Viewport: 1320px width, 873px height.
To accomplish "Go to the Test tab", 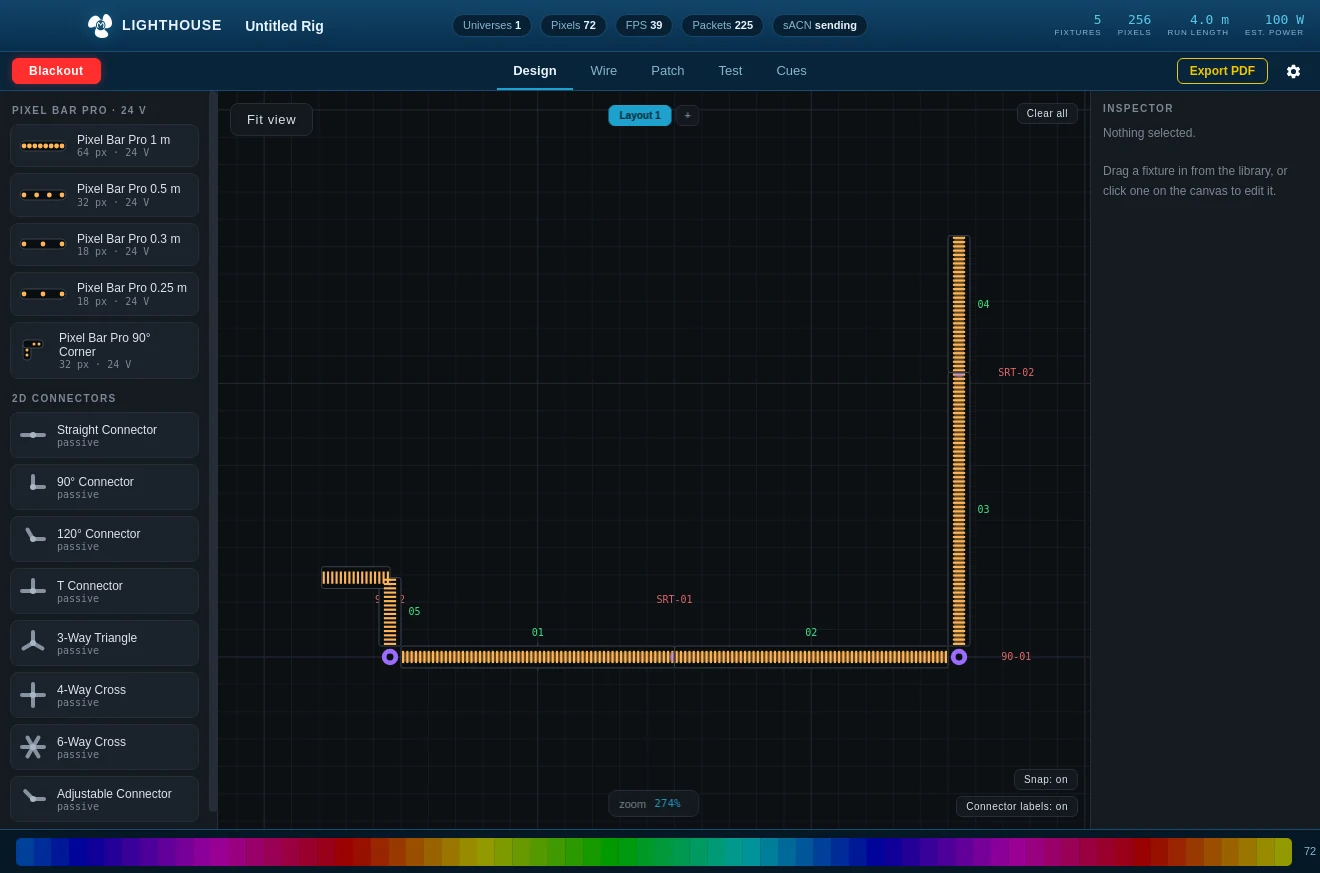I will (730, 71).
